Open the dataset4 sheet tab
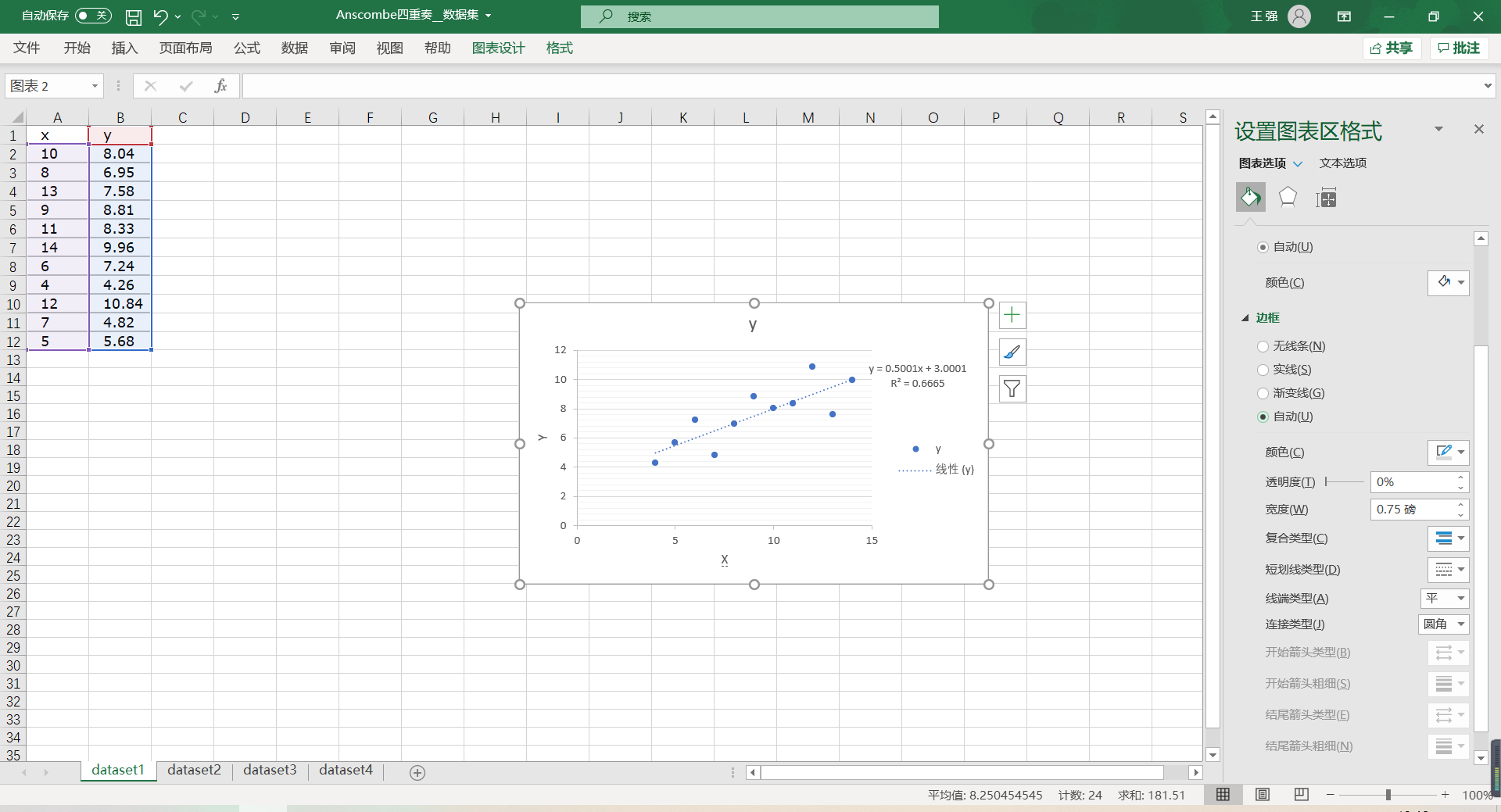The width and height of the screenshot is (1501, 812). point(346,771)
